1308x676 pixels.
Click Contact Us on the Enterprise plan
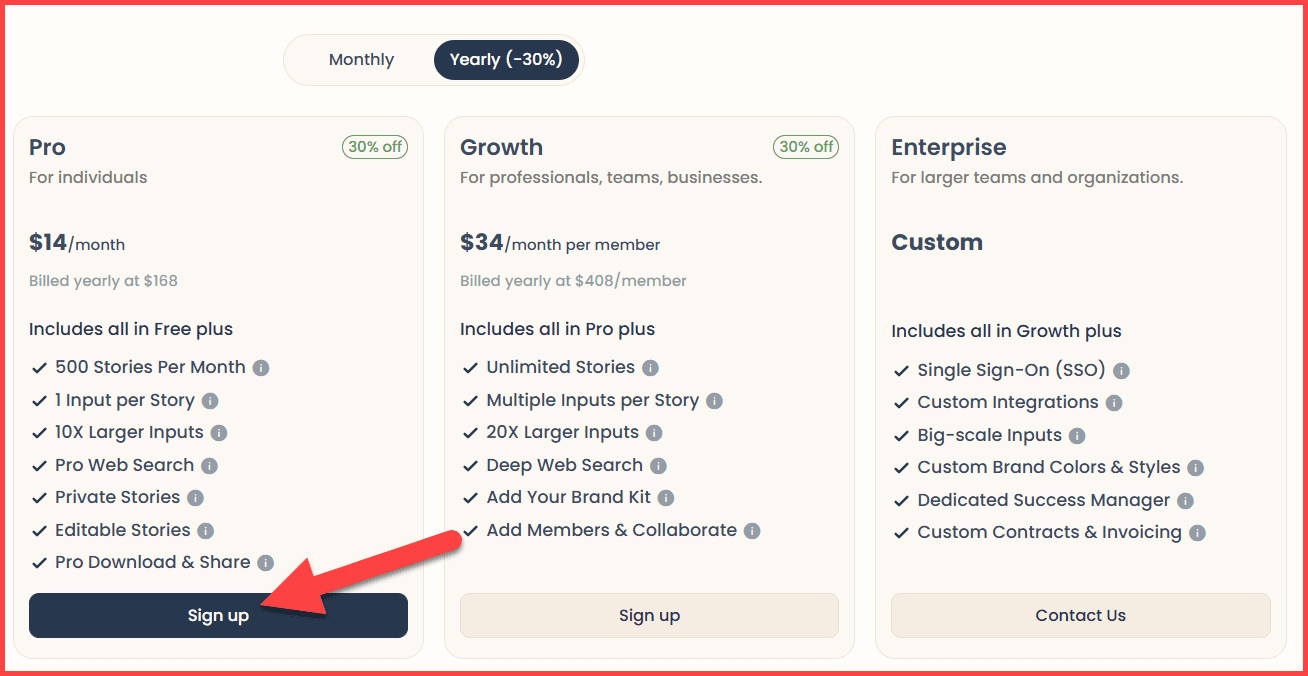[x=1080, y=615]
